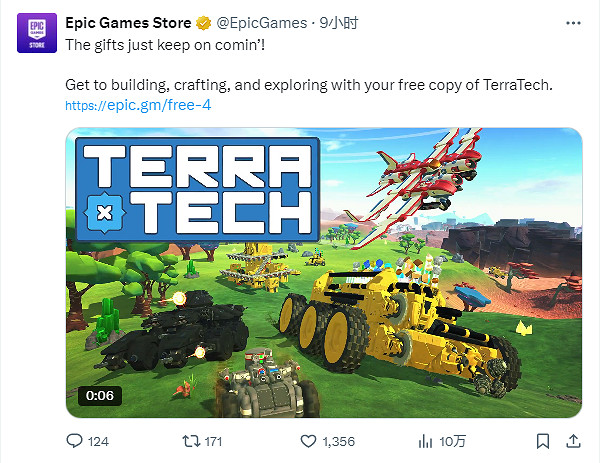
Task: Click the share upload arrow icon
Action: [x=573, y=441]
